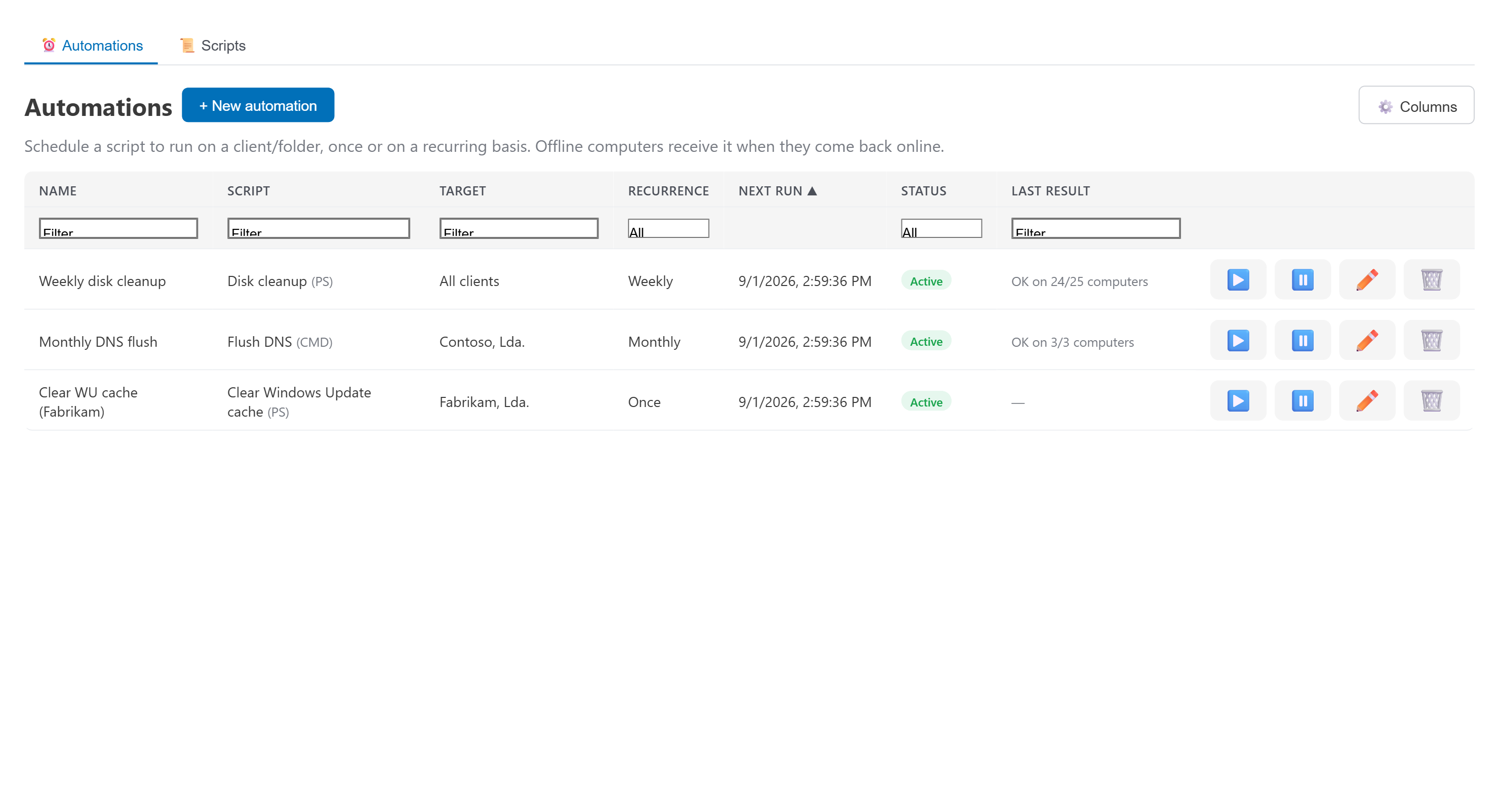This screenshot has height=812, width=1499.
Task: Edit the Clear WU cache automation
Action: [1367, 401]
